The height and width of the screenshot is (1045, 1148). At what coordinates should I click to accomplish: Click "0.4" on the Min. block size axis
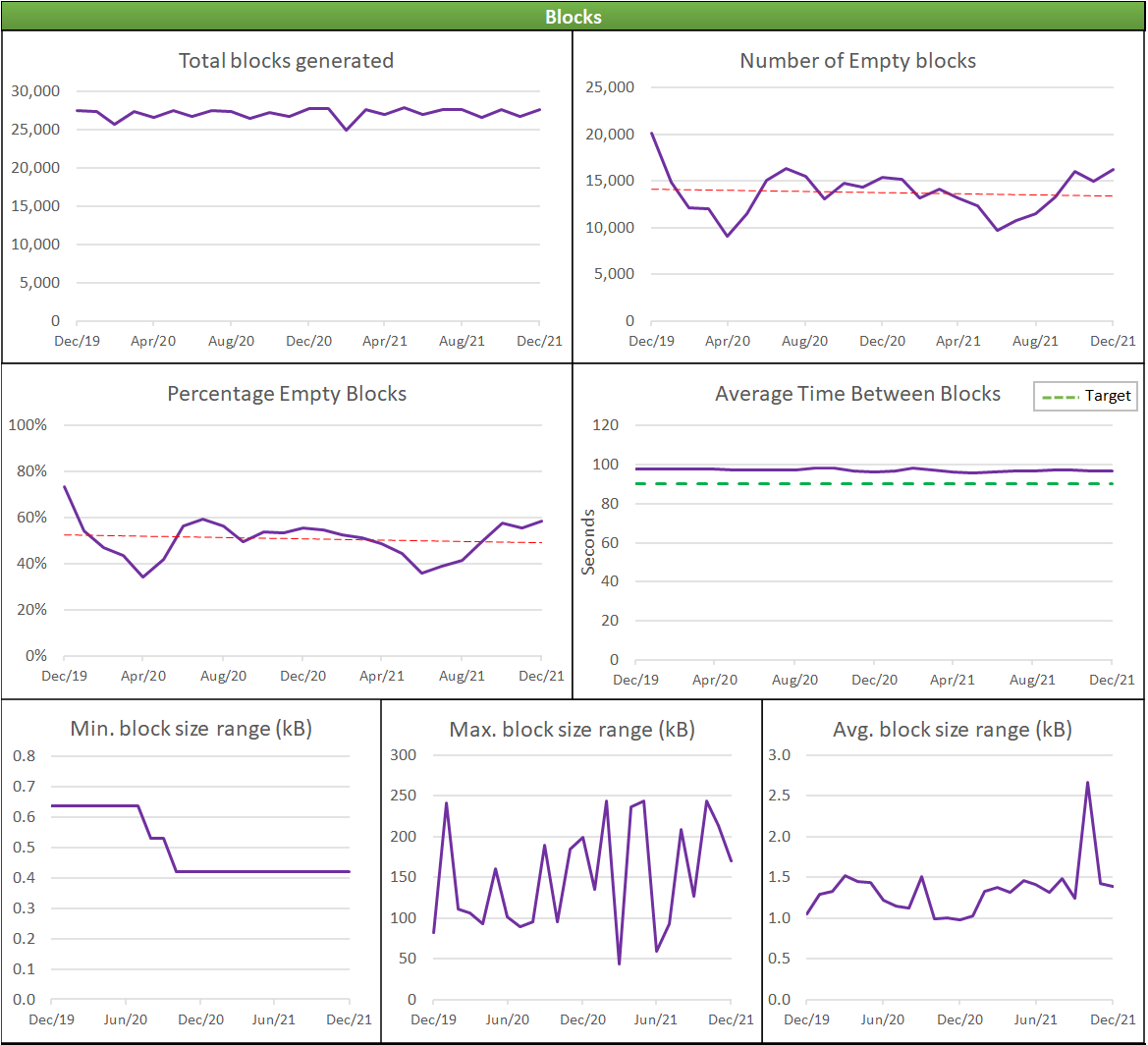point(25,878)
